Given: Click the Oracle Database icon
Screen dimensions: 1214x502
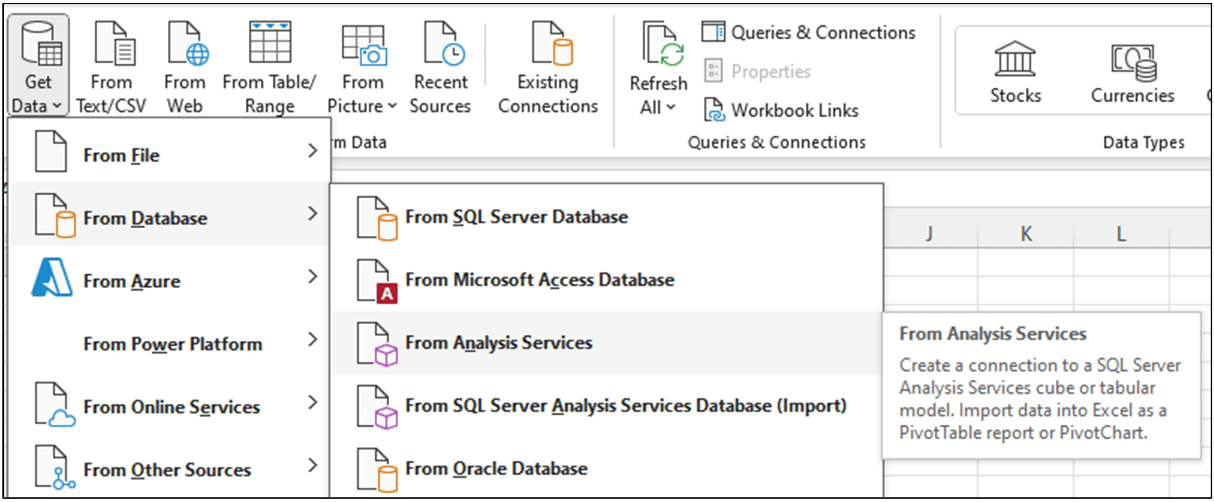Looking at the screenshot, I should click(375, 468).
